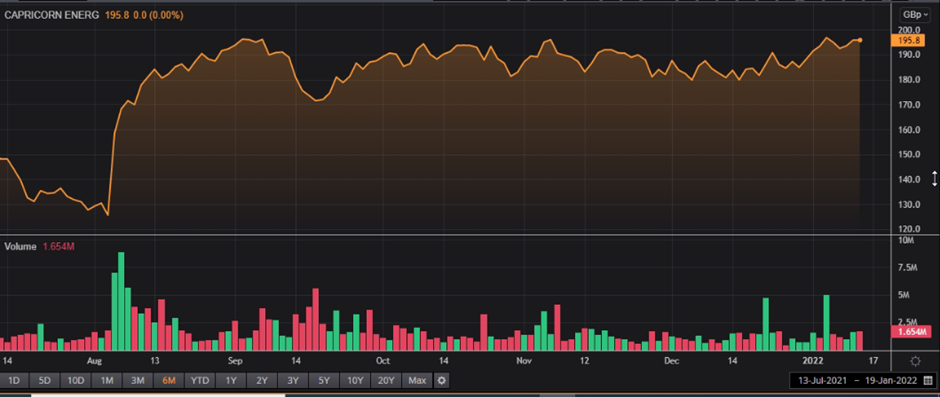The width and height of the screenshot is (940, 397).
Task: Select the 1D timeframe
Action: [x=14, y=380]
